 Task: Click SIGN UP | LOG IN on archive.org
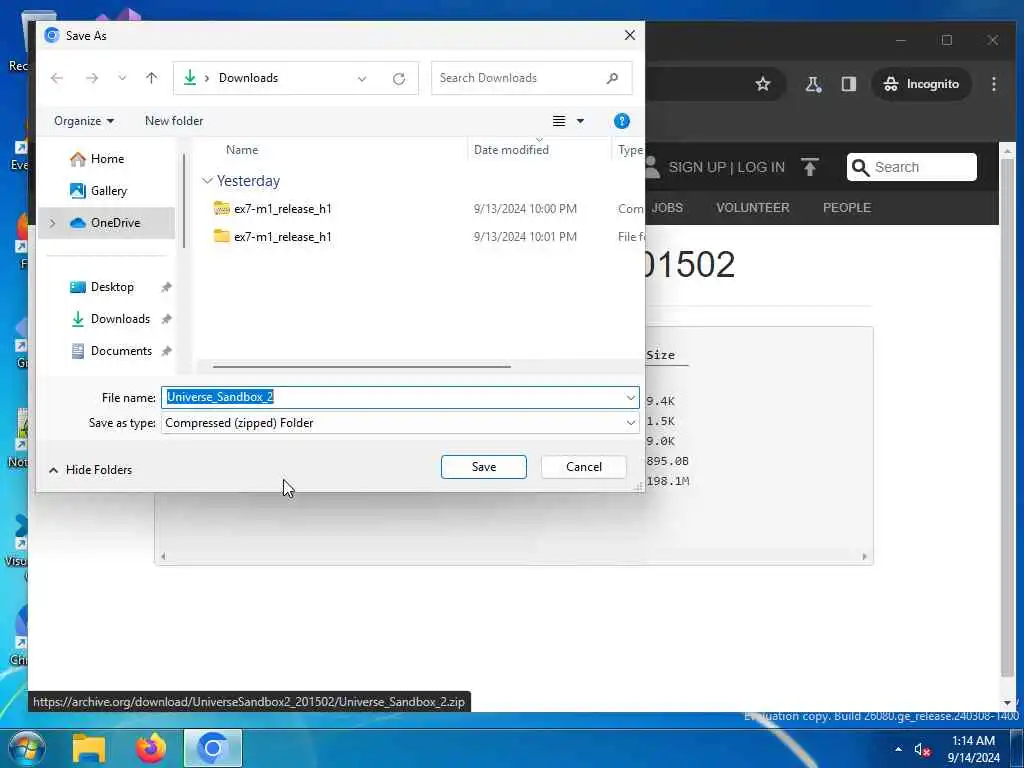[726, 167]
